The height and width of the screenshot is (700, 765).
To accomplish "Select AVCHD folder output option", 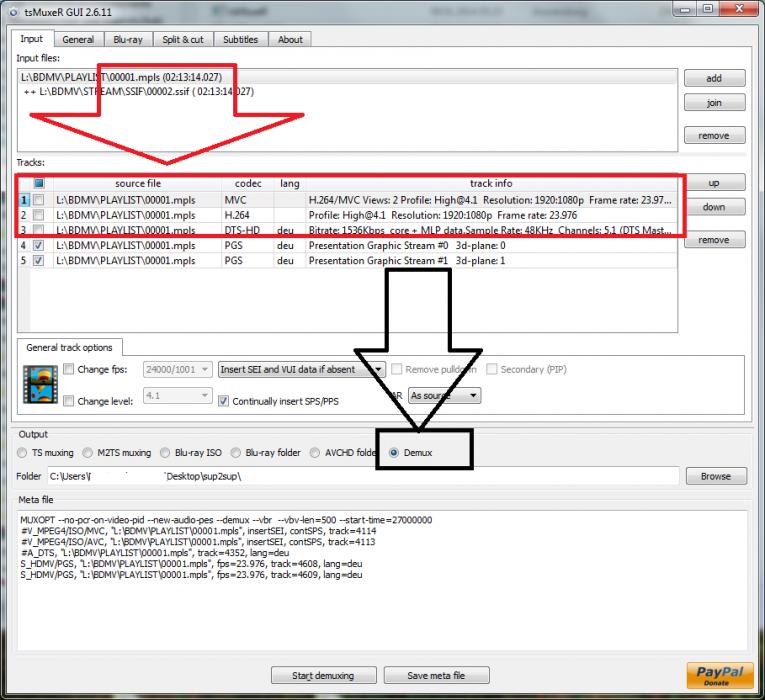I will click(315, 453).
